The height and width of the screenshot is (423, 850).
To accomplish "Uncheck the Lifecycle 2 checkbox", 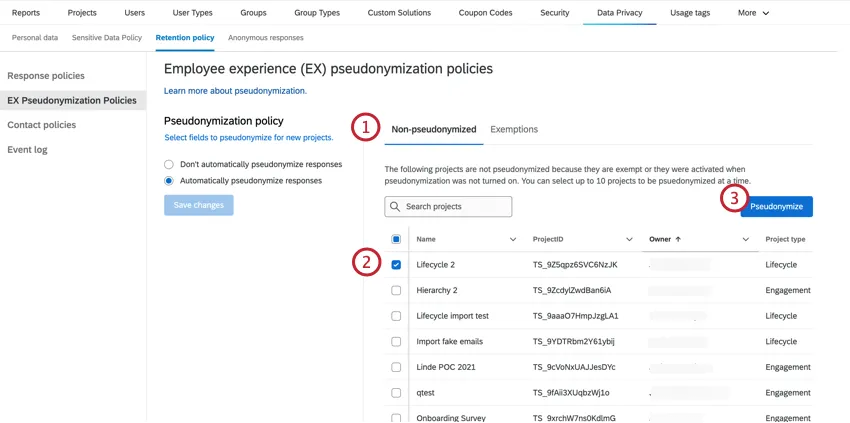I will point(397,265).
